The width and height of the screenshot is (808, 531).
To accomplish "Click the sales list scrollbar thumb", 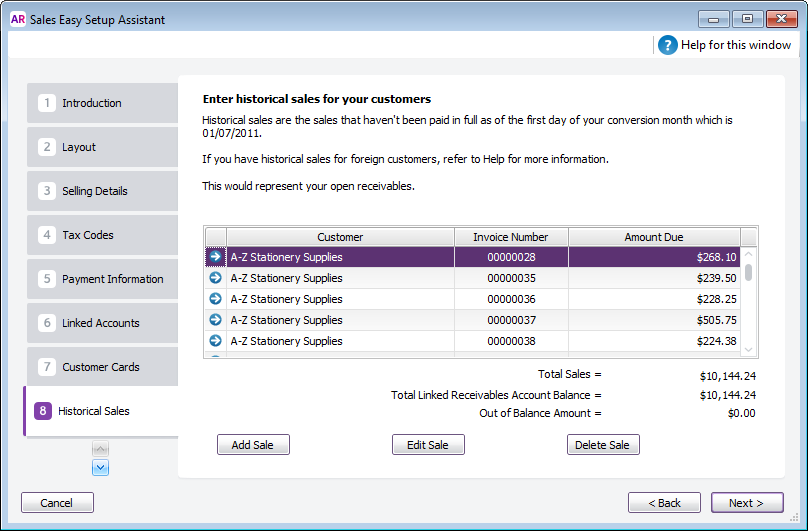I will tap(748, 272).
